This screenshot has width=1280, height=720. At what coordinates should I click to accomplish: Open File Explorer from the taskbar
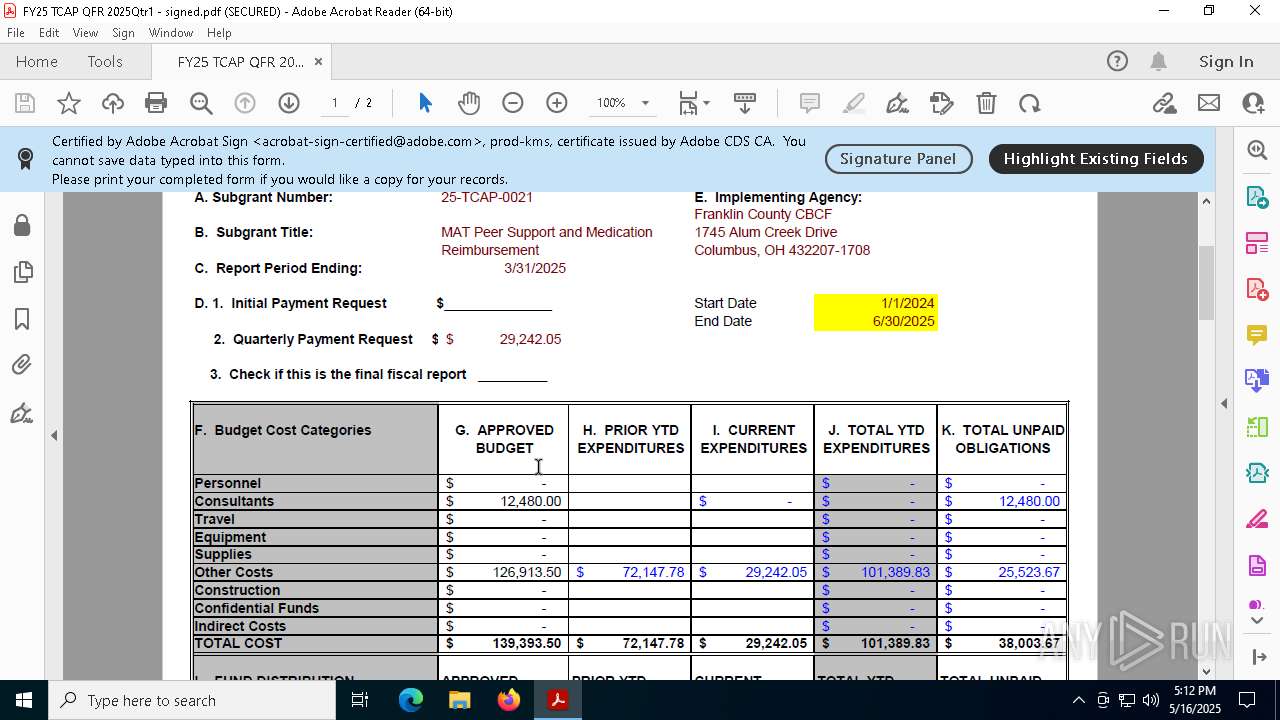(460, 700)
